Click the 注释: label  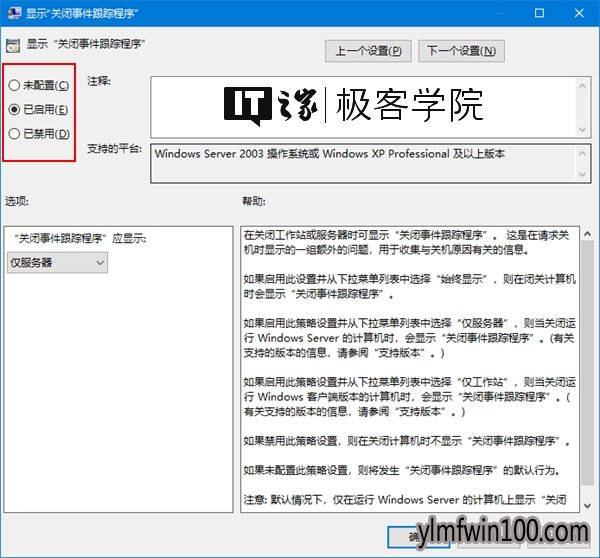(x=99, y=81)
